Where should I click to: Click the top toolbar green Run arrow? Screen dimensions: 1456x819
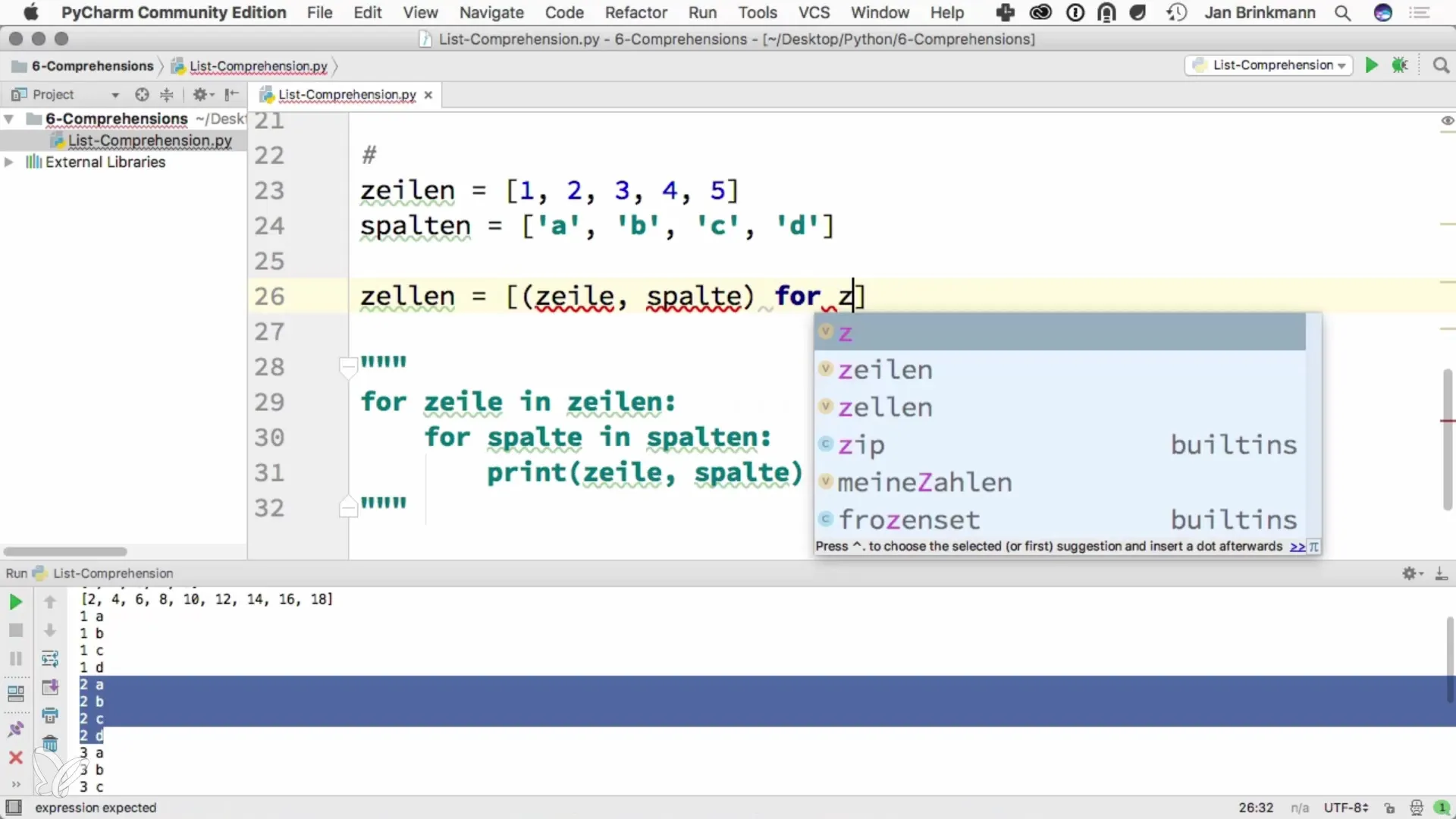tap(1371, 65)
